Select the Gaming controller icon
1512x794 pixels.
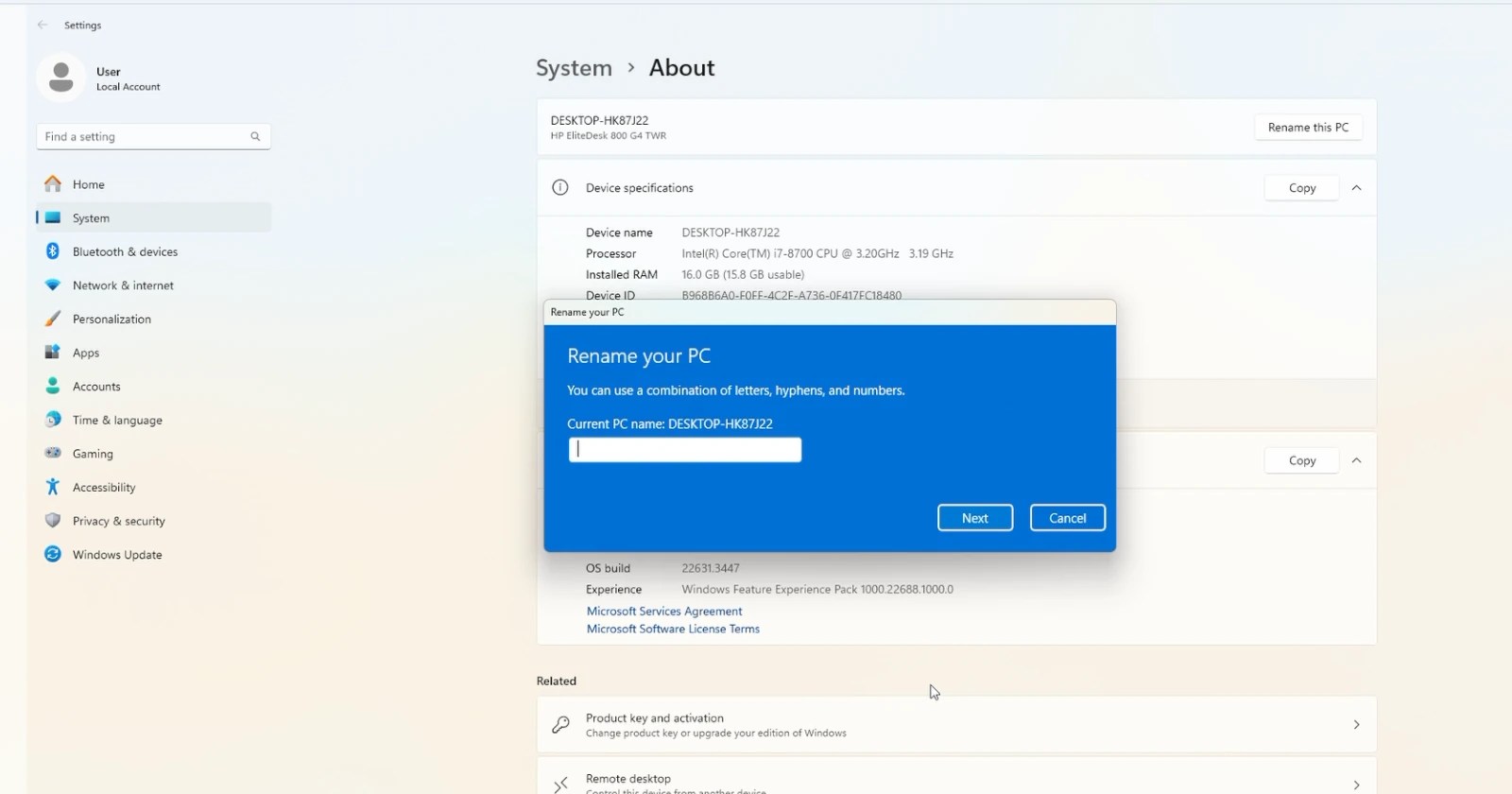click(53, 453)
